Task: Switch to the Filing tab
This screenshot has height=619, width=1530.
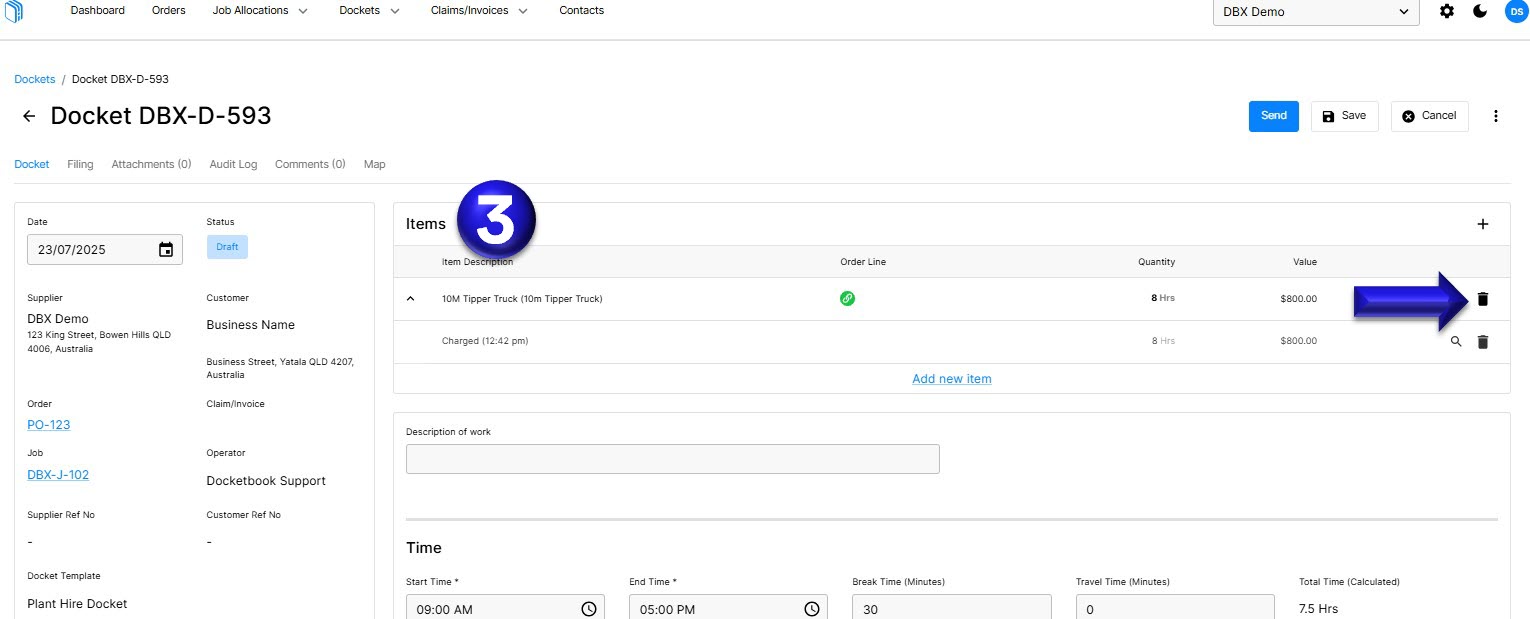Action: click(x=80, y=164)
